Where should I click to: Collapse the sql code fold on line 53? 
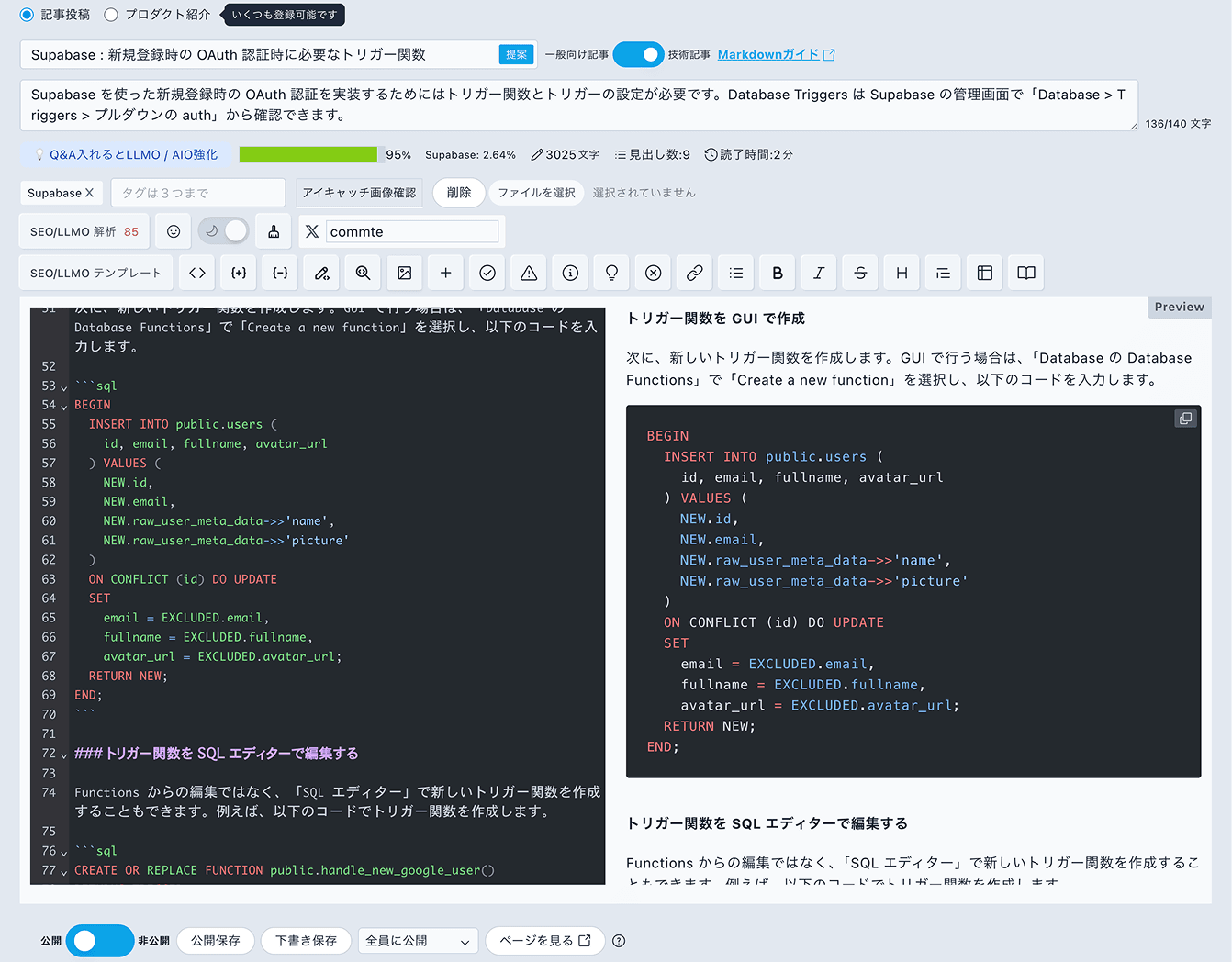[63, 387]
